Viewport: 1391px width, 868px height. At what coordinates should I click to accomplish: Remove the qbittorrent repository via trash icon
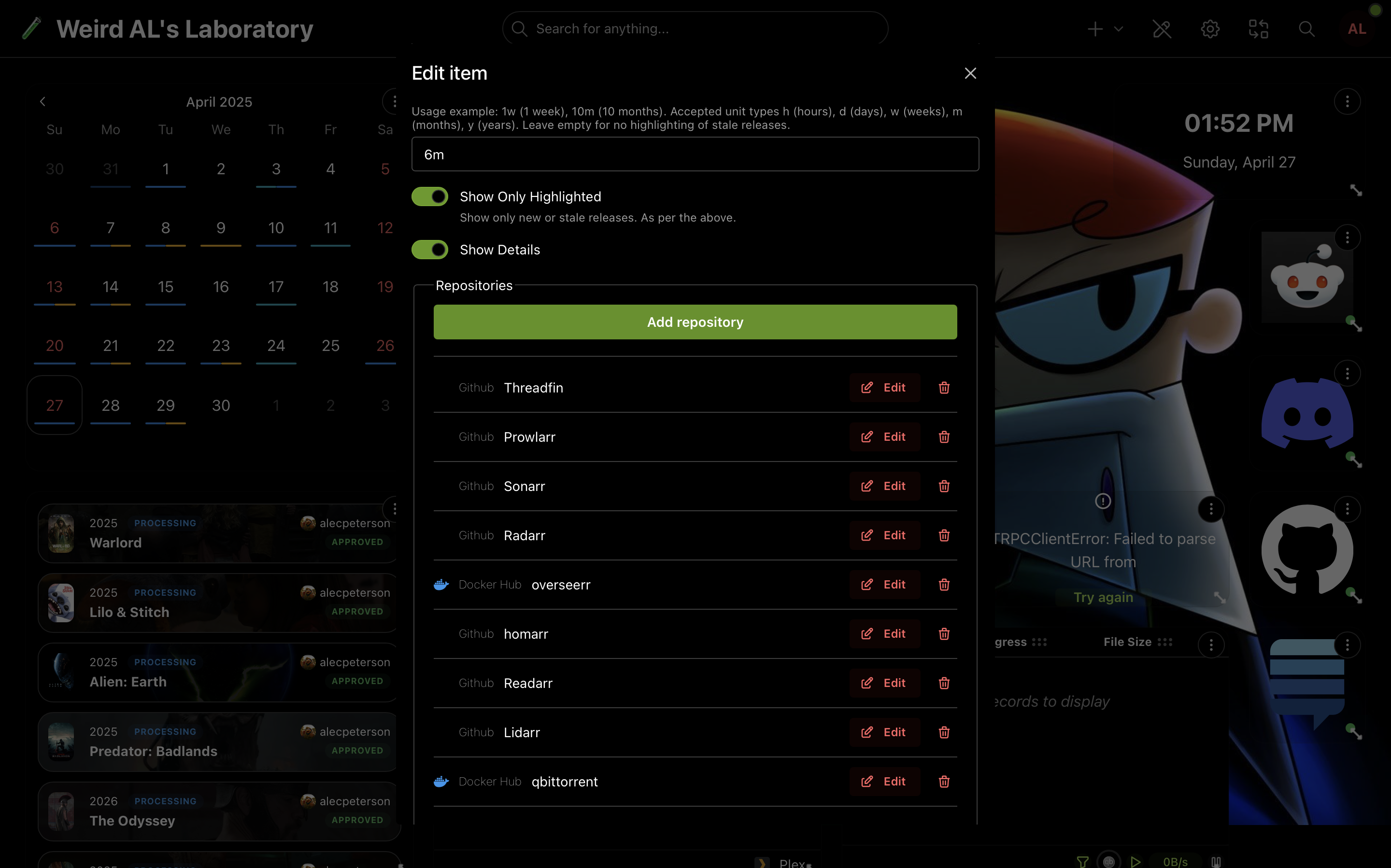pos(944,781)
